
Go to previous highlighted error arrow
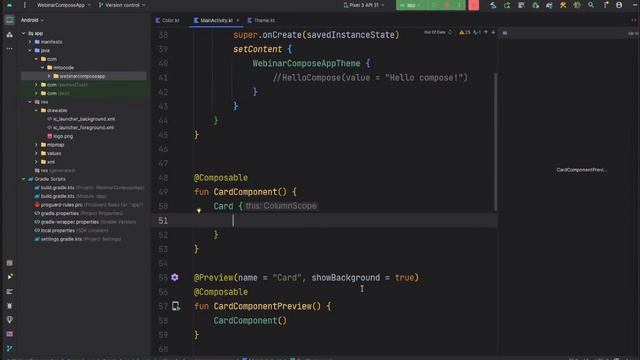(x=486, y=32)
